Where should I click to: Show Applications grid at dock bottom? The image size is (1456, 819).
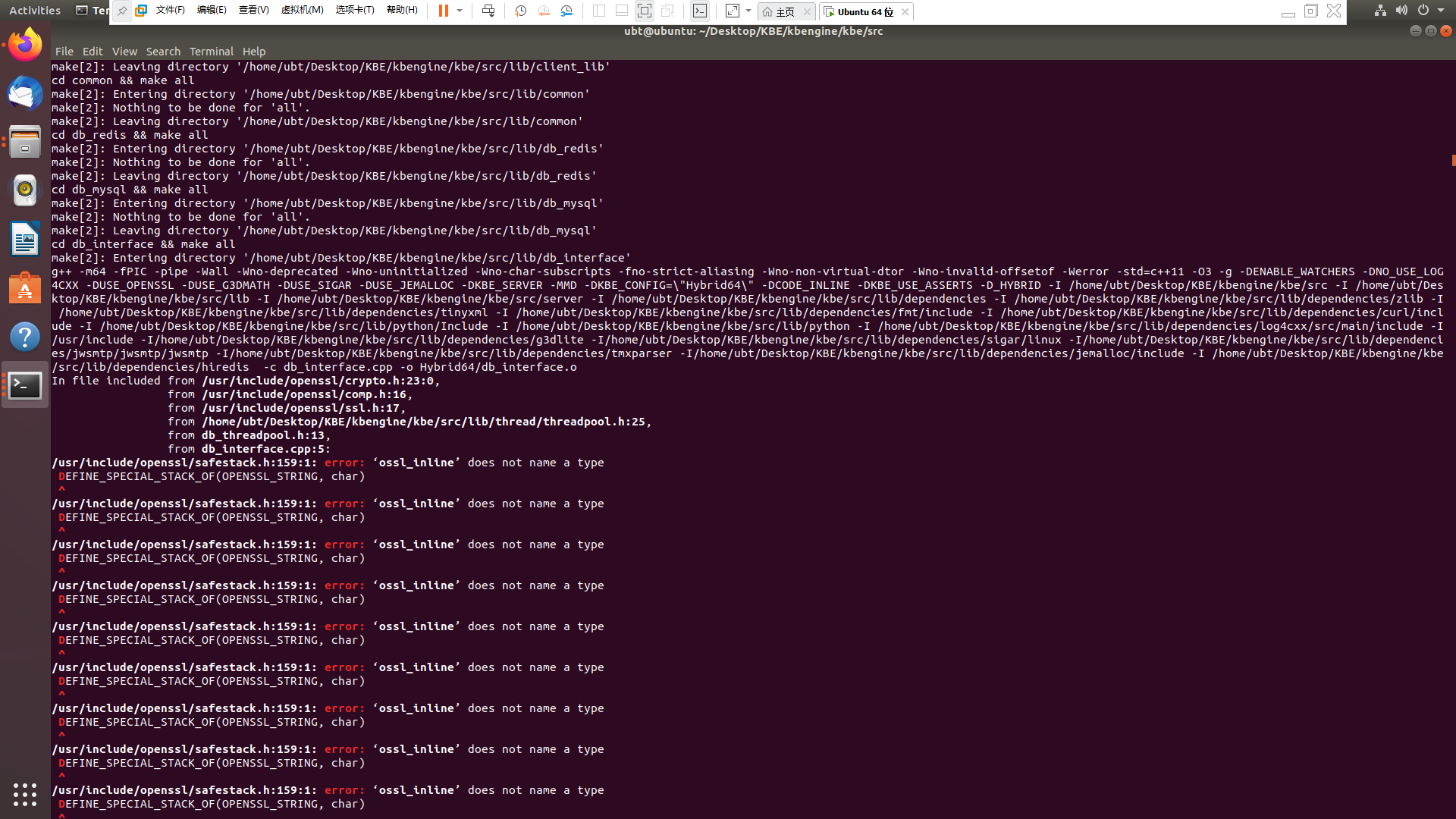click(25, 795)
